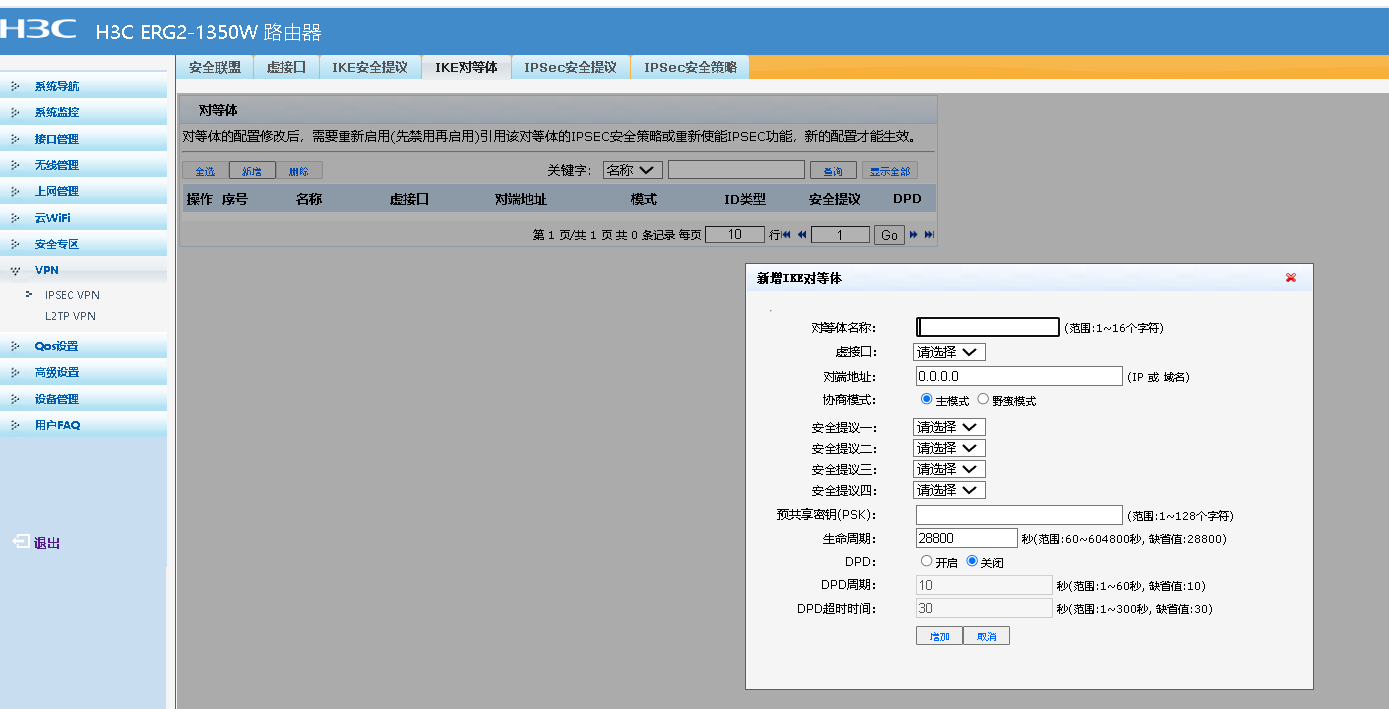This screenshot has width=1389, height=709.
Task: Open the 安全提议一 dropdown
Action: click(949, 427)
